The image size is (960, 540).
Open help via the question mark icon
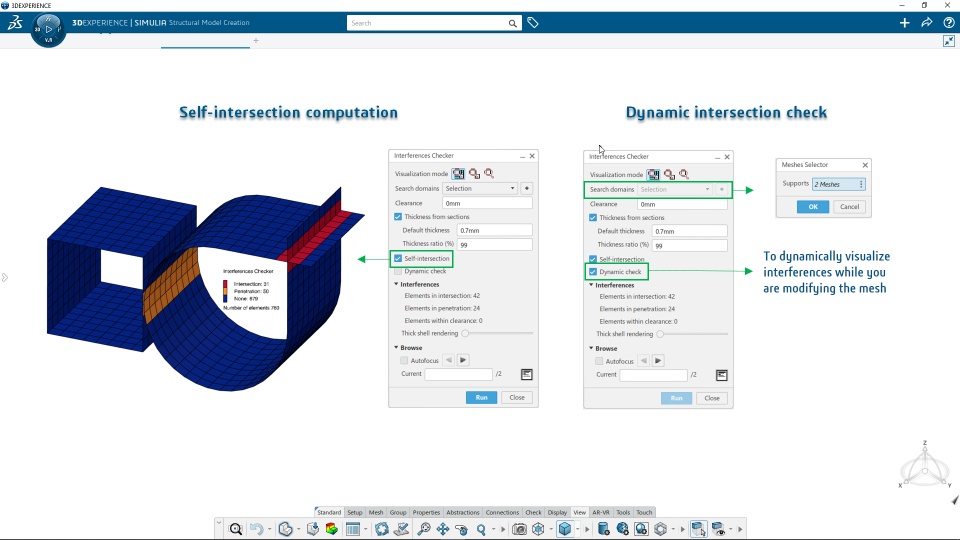(x=948, y=23)
